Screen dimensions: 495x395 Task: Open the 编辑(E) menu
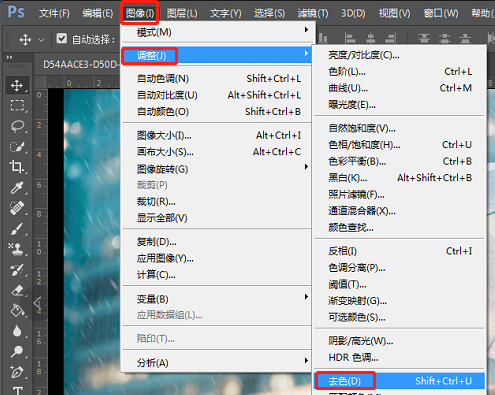[x=98, y=13]
